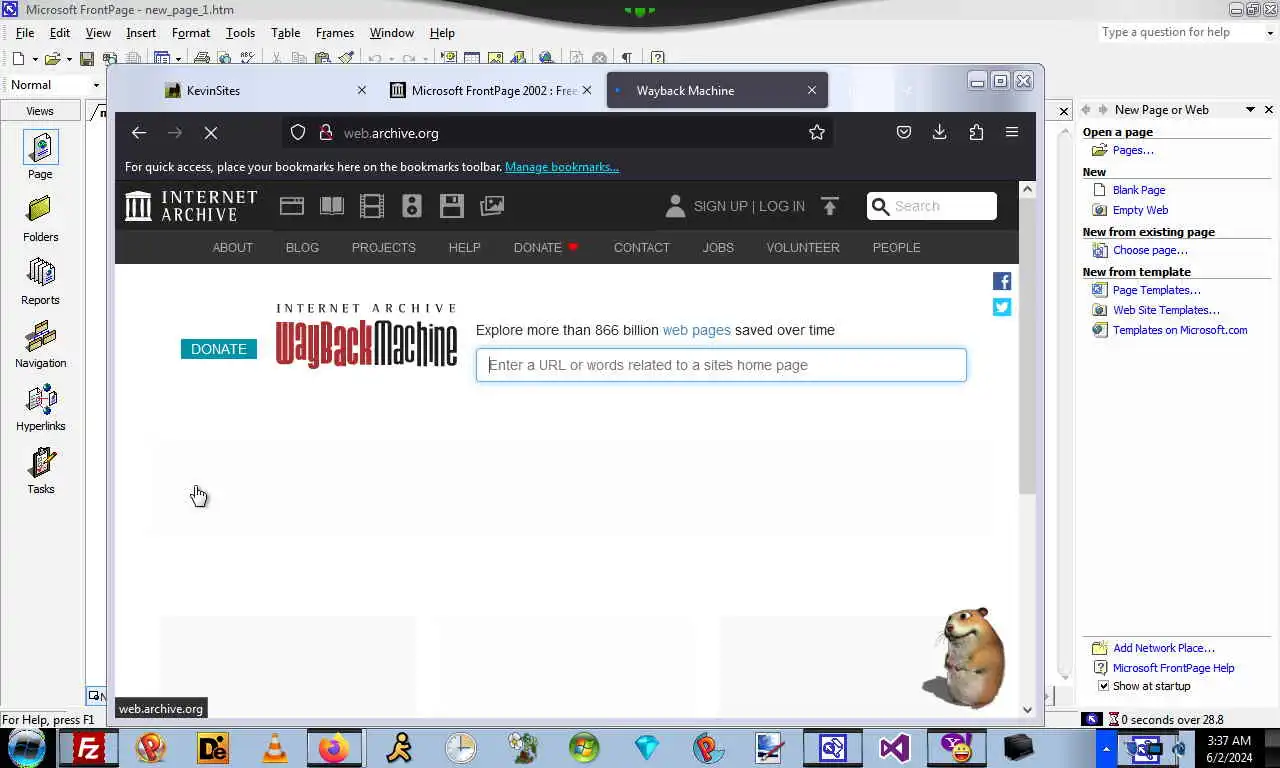Screen dimensions: 1280x768
Task: Click Manage bookmarks link
Action: click(x=562, y=167)
